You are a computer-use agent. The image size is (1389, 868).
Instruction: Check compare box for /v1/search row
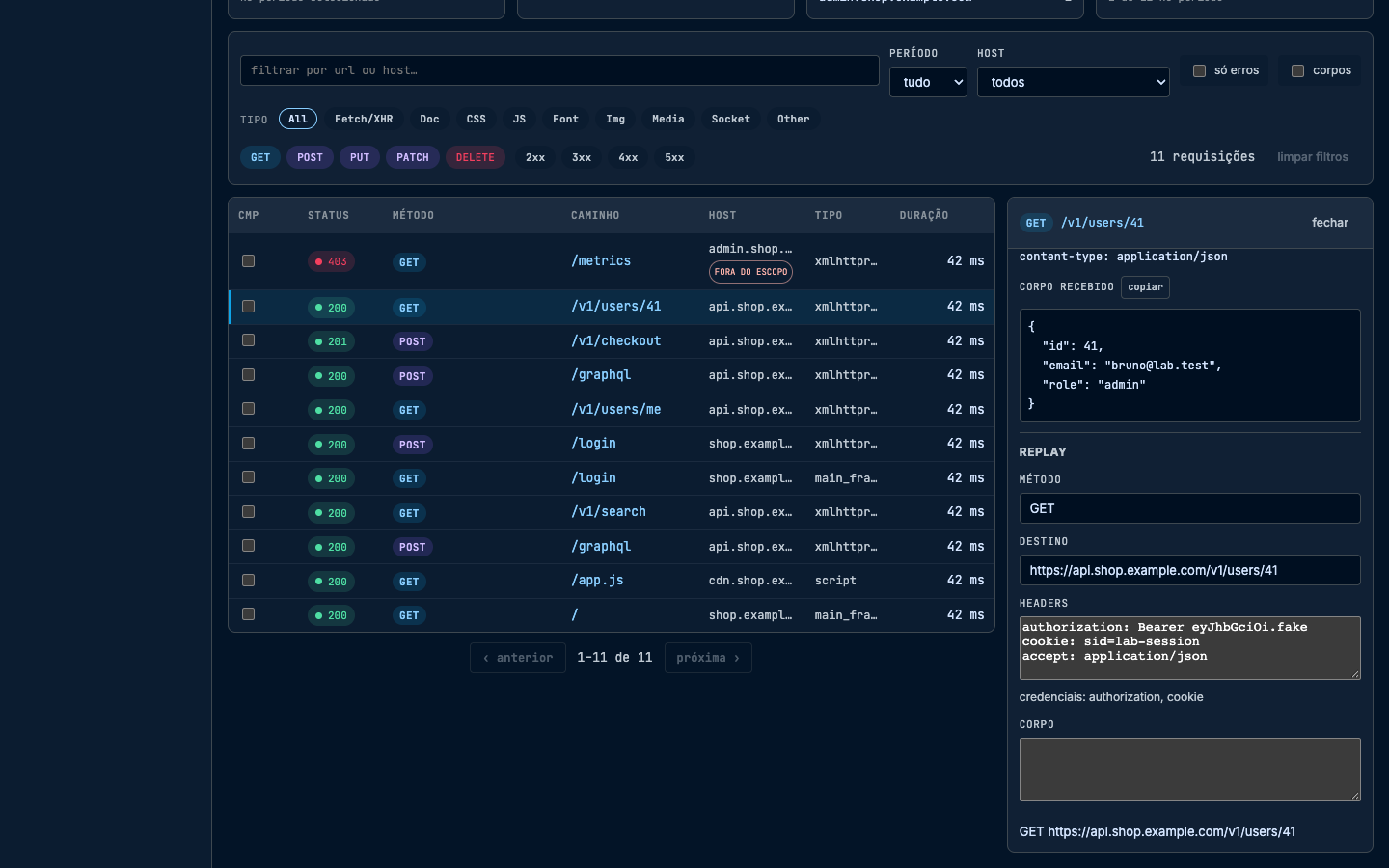(x=248, y=511)
